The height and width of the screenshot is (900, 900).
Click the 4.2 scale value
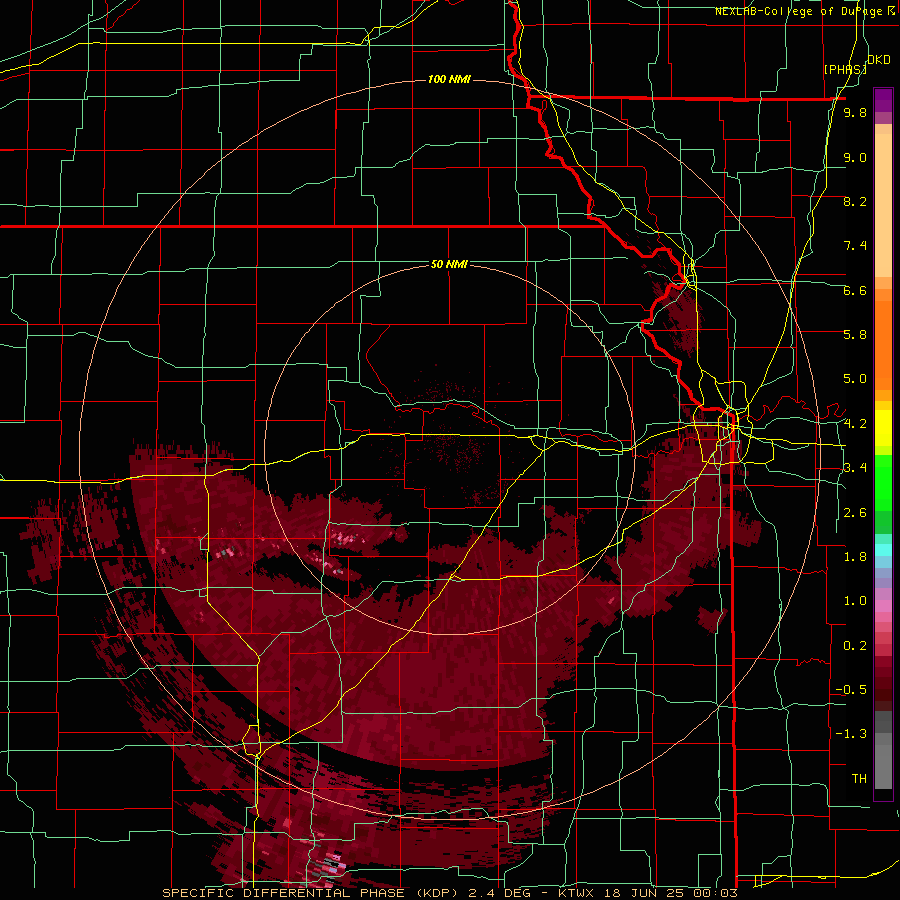tap(855, 424)
